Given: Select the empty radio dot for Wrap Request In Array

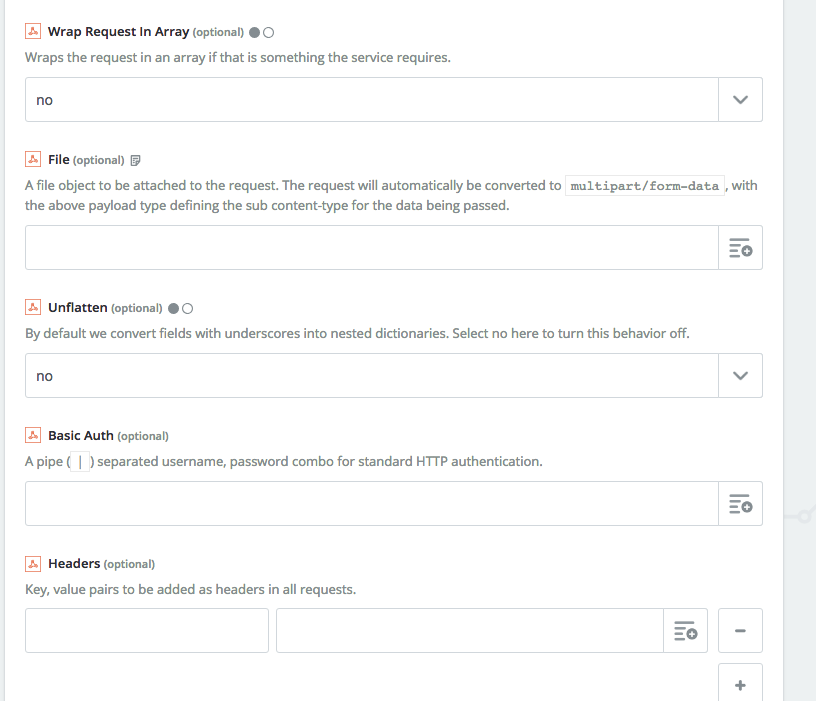Looking at the screenshot, I should point(269,32).
